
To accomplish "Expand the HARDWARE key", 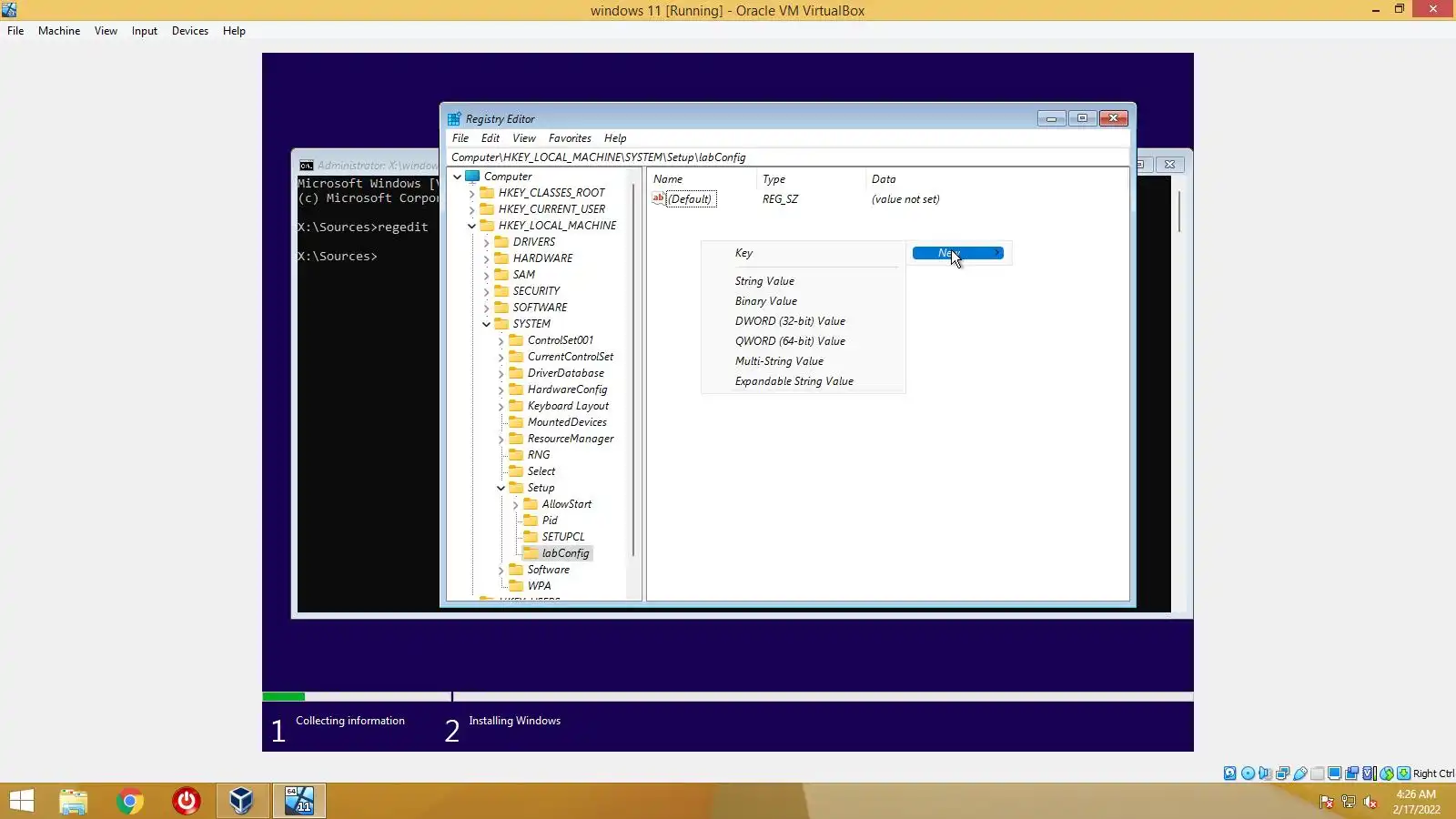I will [x=486, y=258].
